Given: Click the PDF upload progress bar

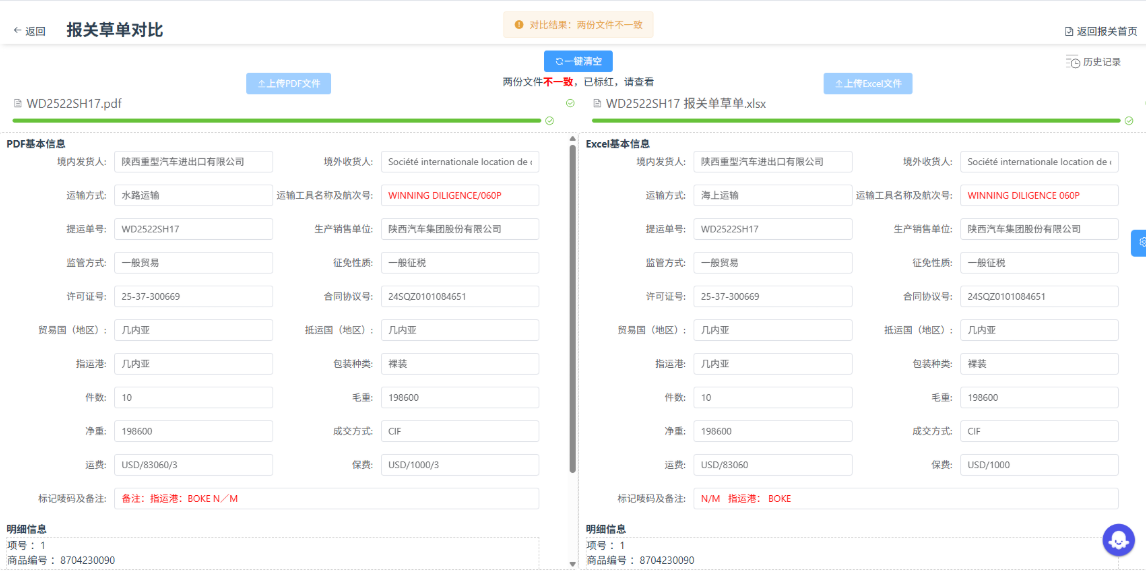Looking at the screenshot, I should 275,121.
